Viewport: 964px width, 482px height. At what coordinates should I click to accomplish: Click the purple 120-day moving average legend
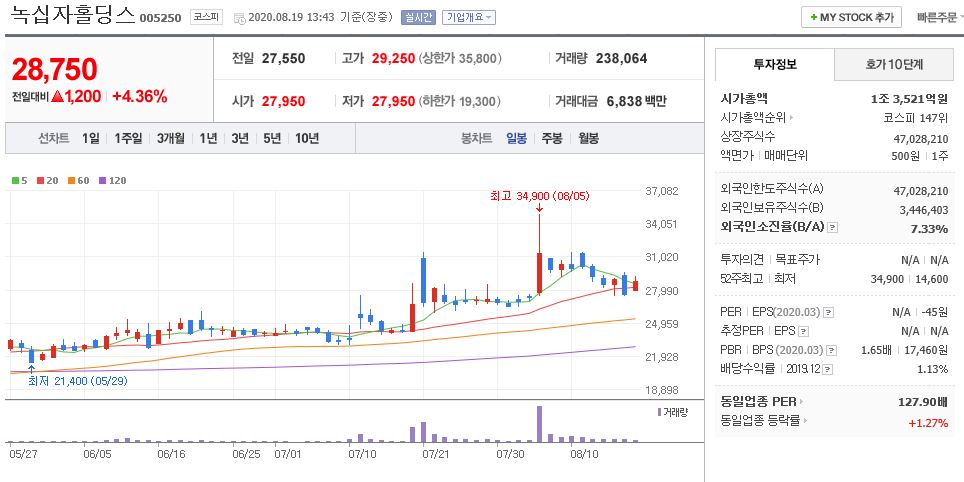pyautogui.click(x=112, y=181)
